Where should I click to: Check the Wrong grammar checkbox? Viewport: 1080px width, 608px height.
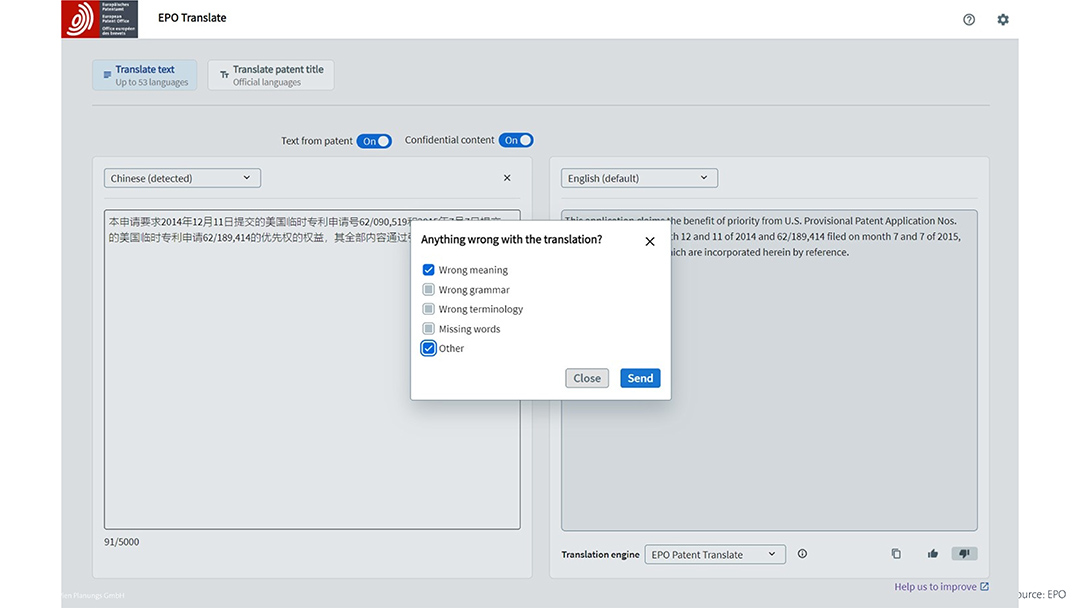click(x=429, y=290)
